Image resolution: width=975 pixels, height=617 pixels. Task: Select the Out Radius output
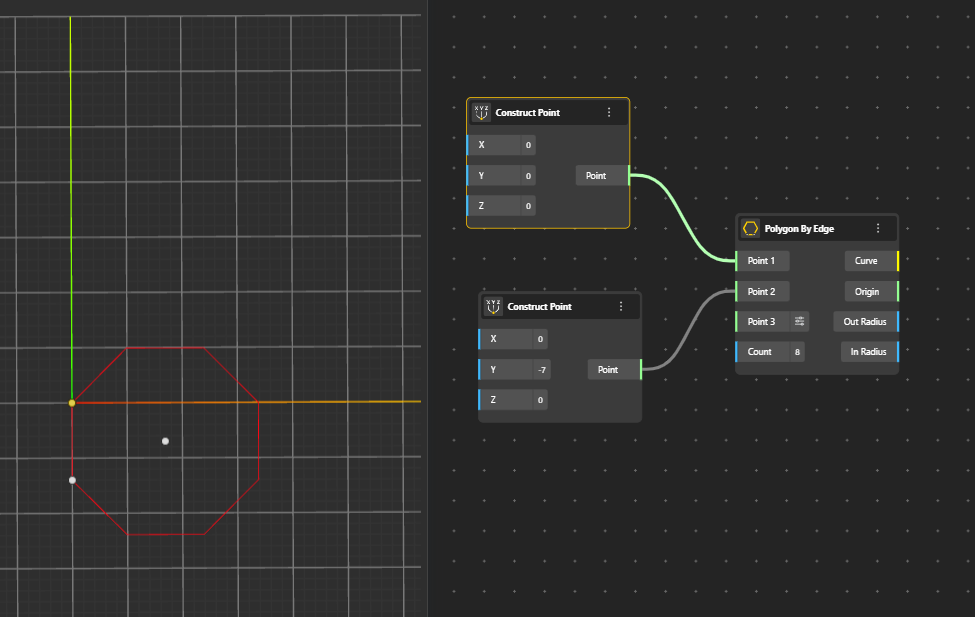click(x=864, y=322)
